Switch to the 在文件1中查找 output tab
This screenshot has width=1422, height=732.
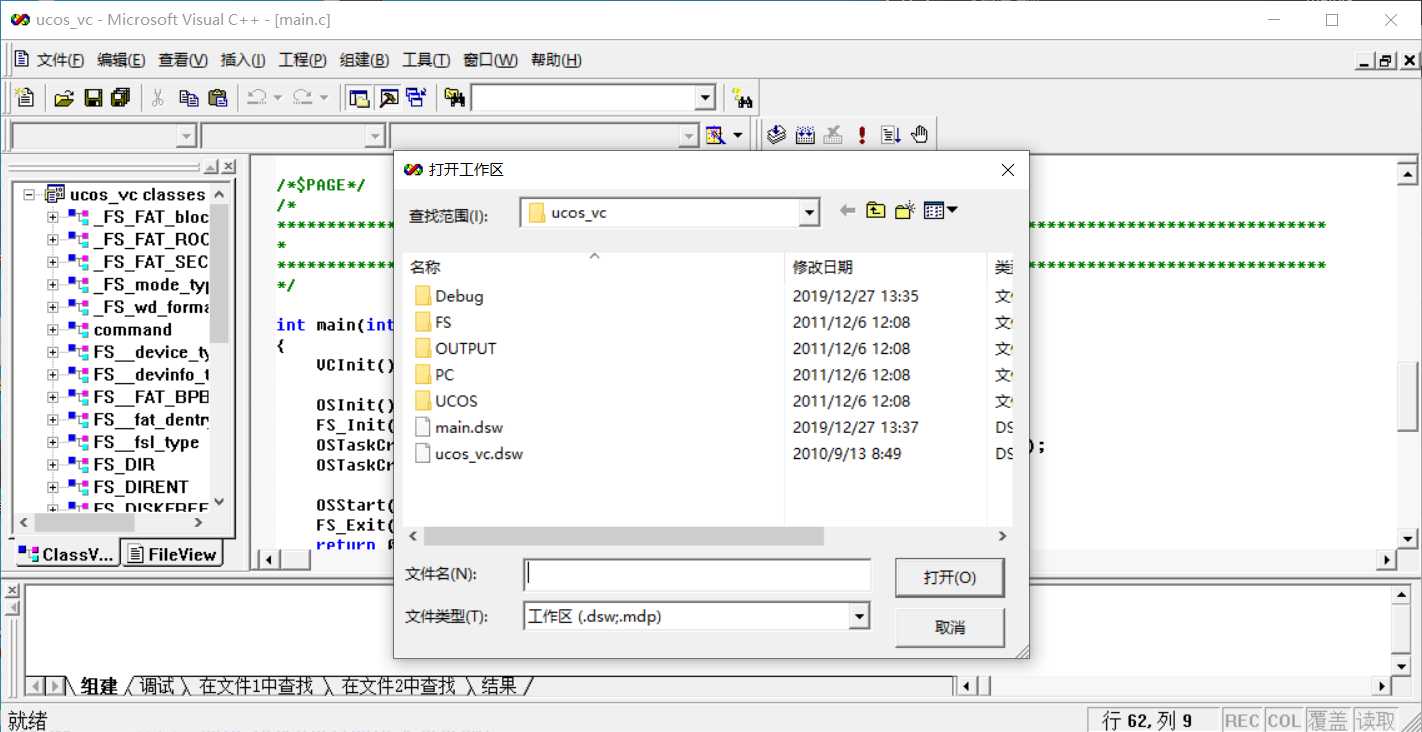click(x=256, y=686)
